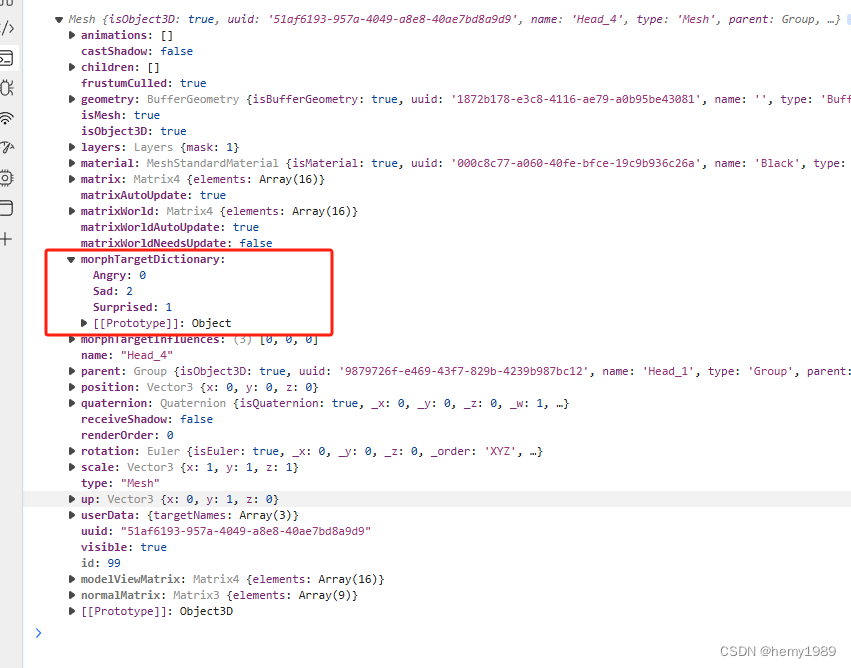Click the 'Surprised: 1' entry
The height and width of the screenshot is (668, 851).
point(132,307)
